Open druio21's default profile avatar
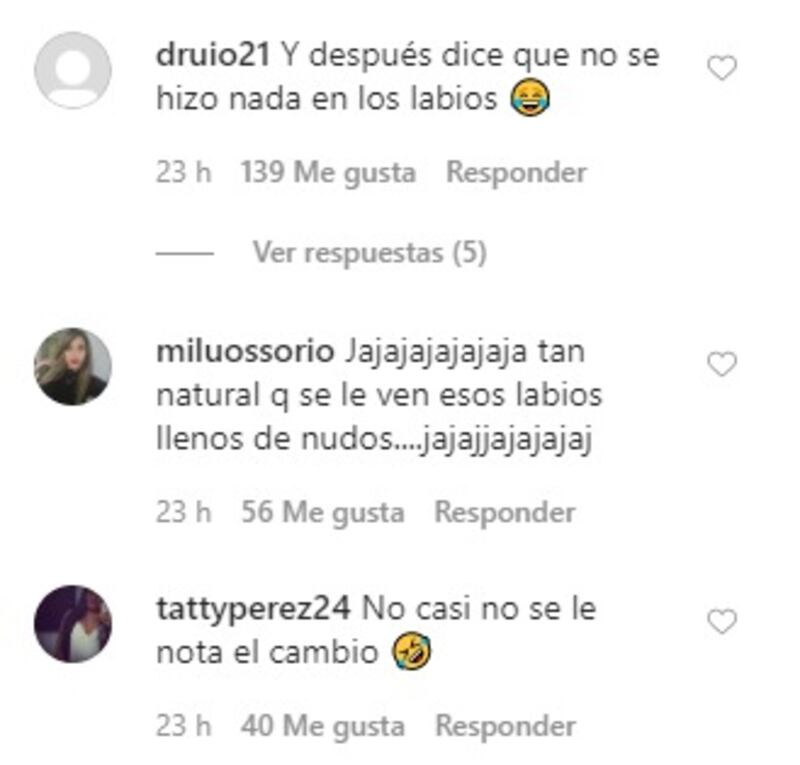800x765 pixels. click(73, 70)
